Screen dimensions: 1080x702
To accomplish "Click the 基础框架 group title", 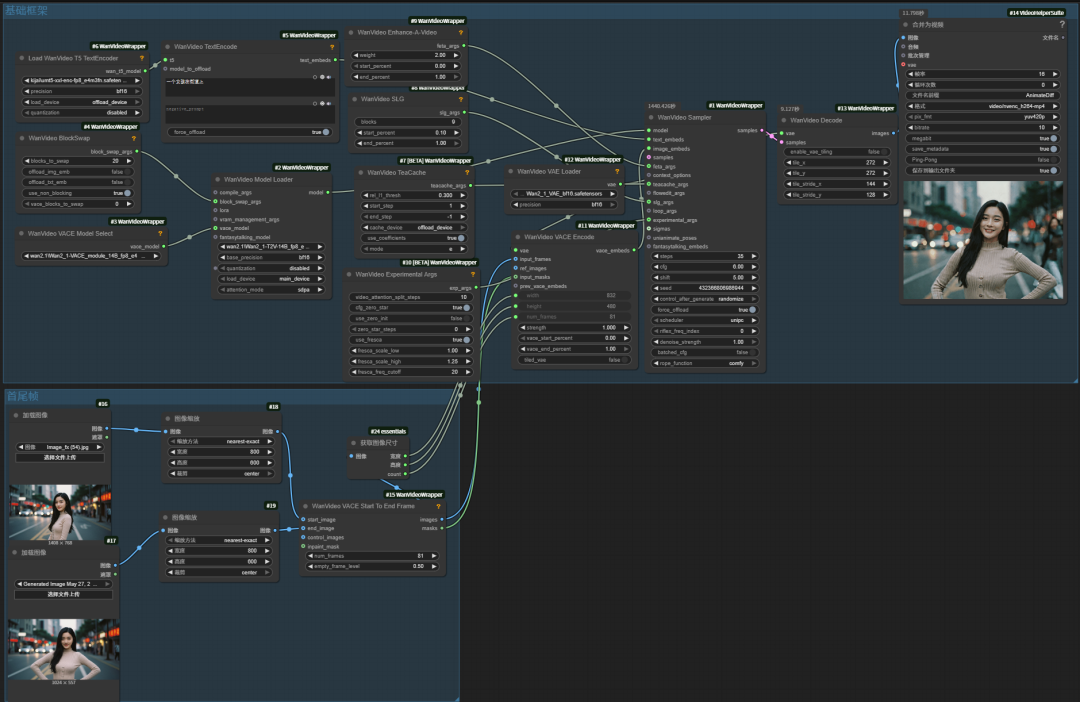I will (28, 9).
